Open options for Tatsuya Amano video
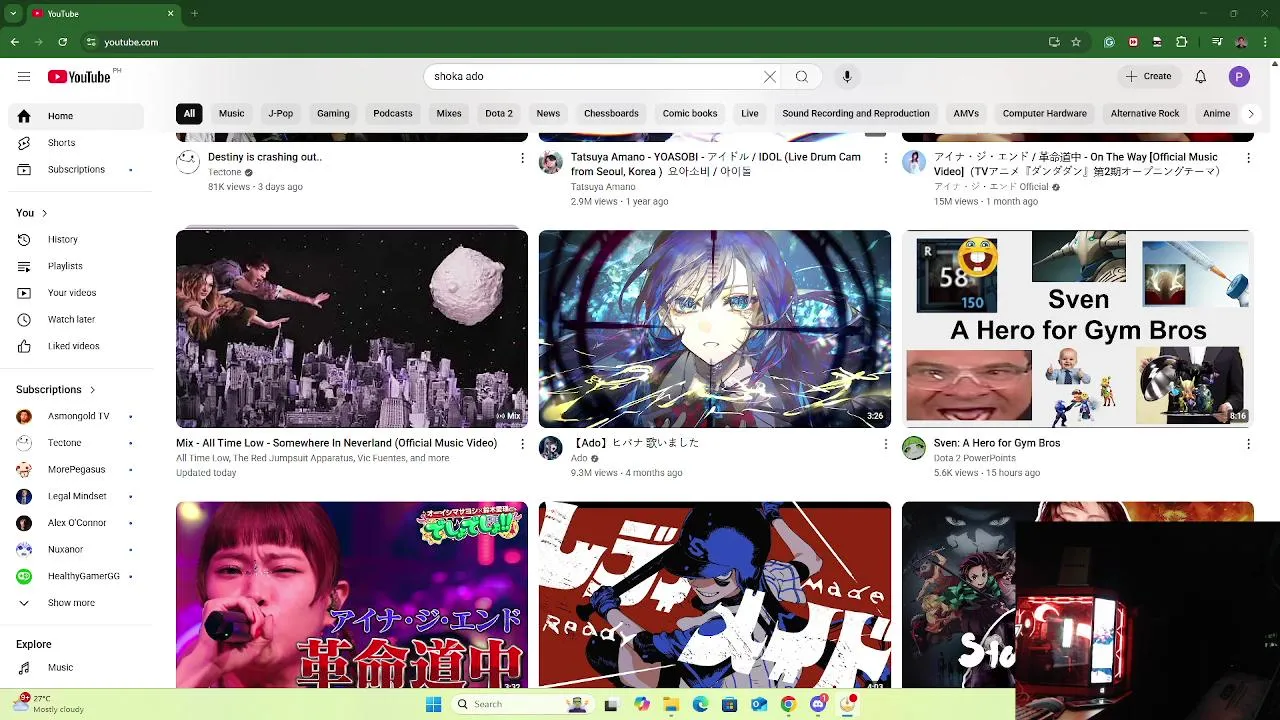 pyautogui.click(x=885, y=158)
